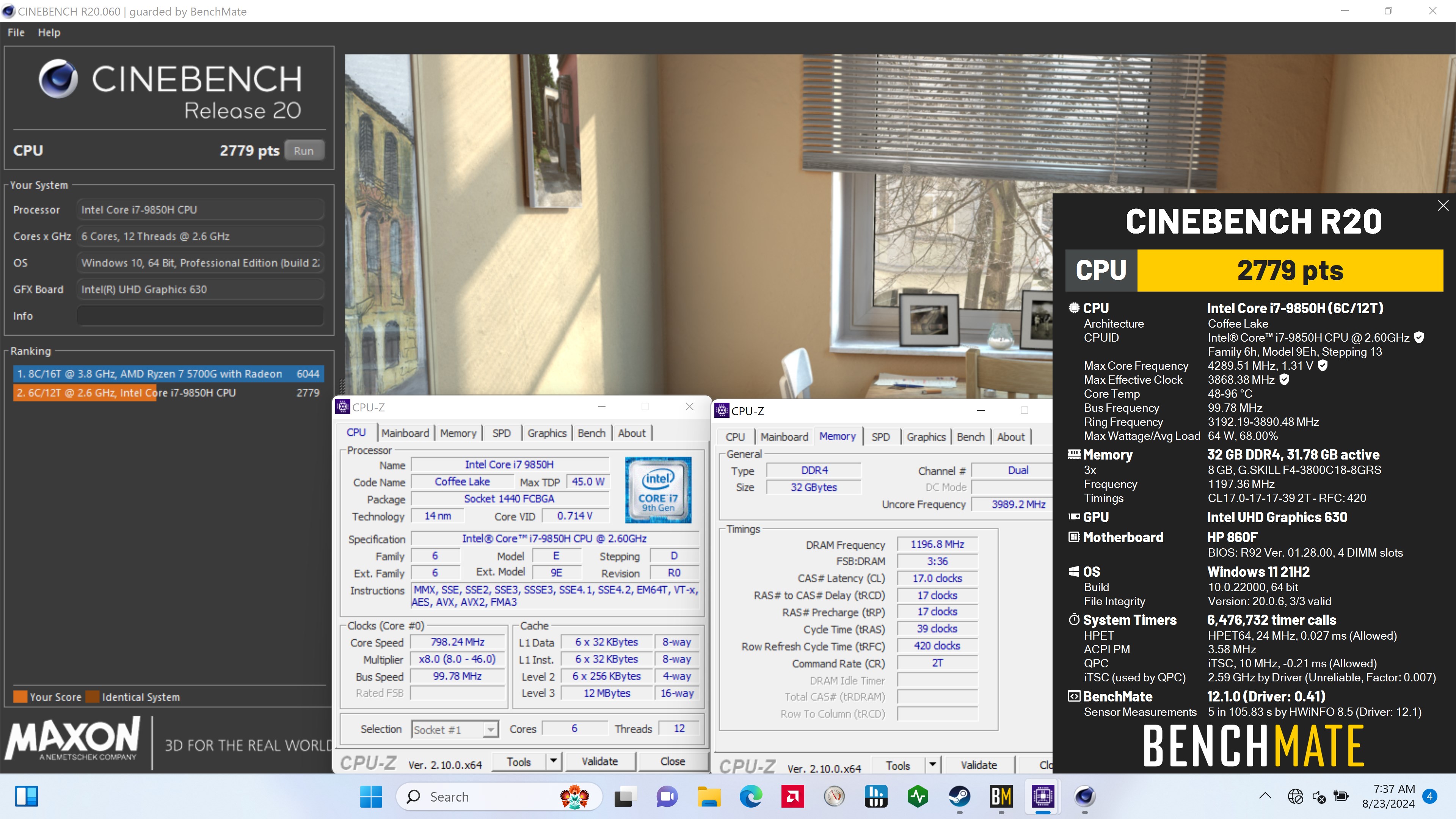Click the verified shield next to CPUID line
Screen dimensions: 1456x819
(x=1419, y=337)
